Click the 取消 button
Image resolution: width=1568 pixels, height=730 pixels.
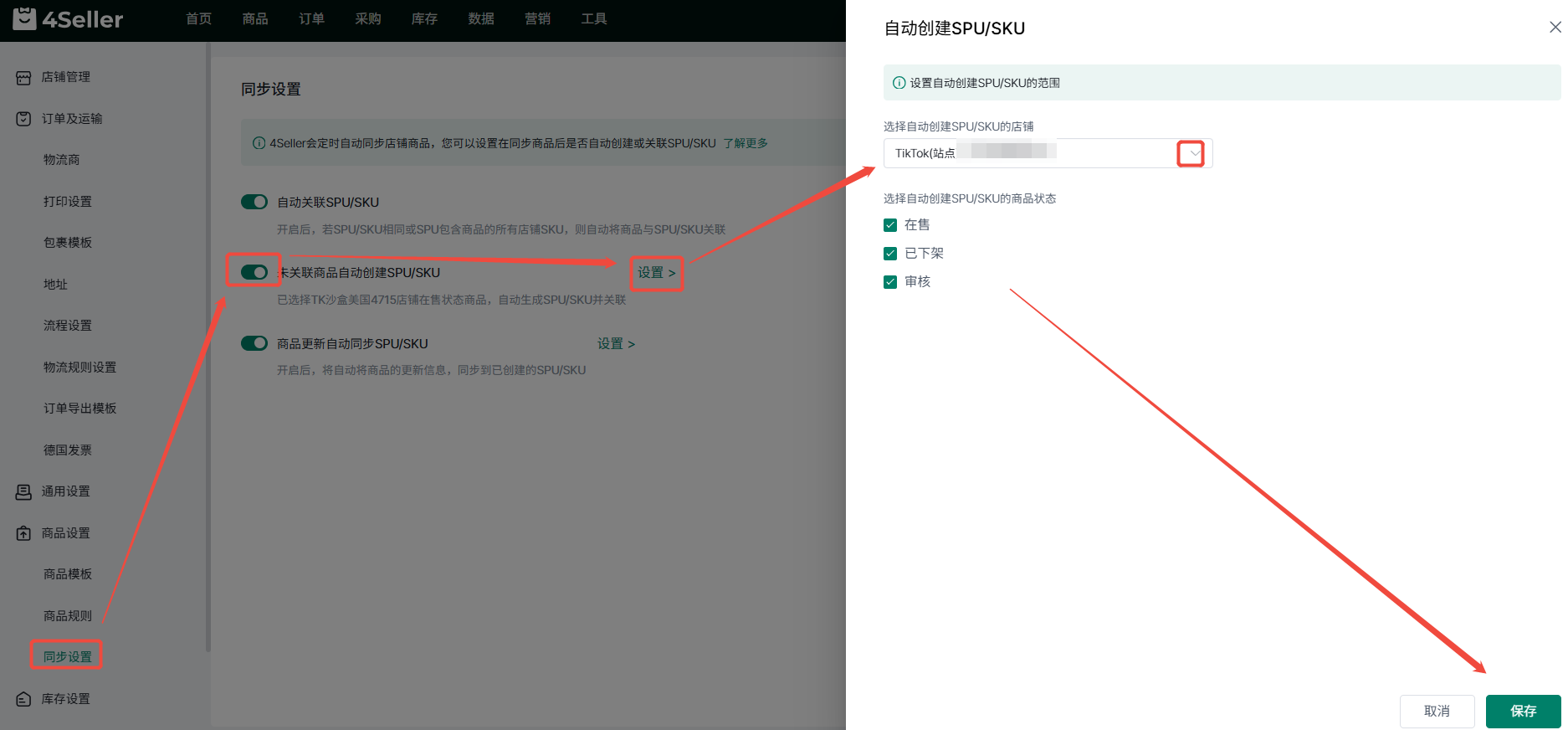tap(1437, 711)
